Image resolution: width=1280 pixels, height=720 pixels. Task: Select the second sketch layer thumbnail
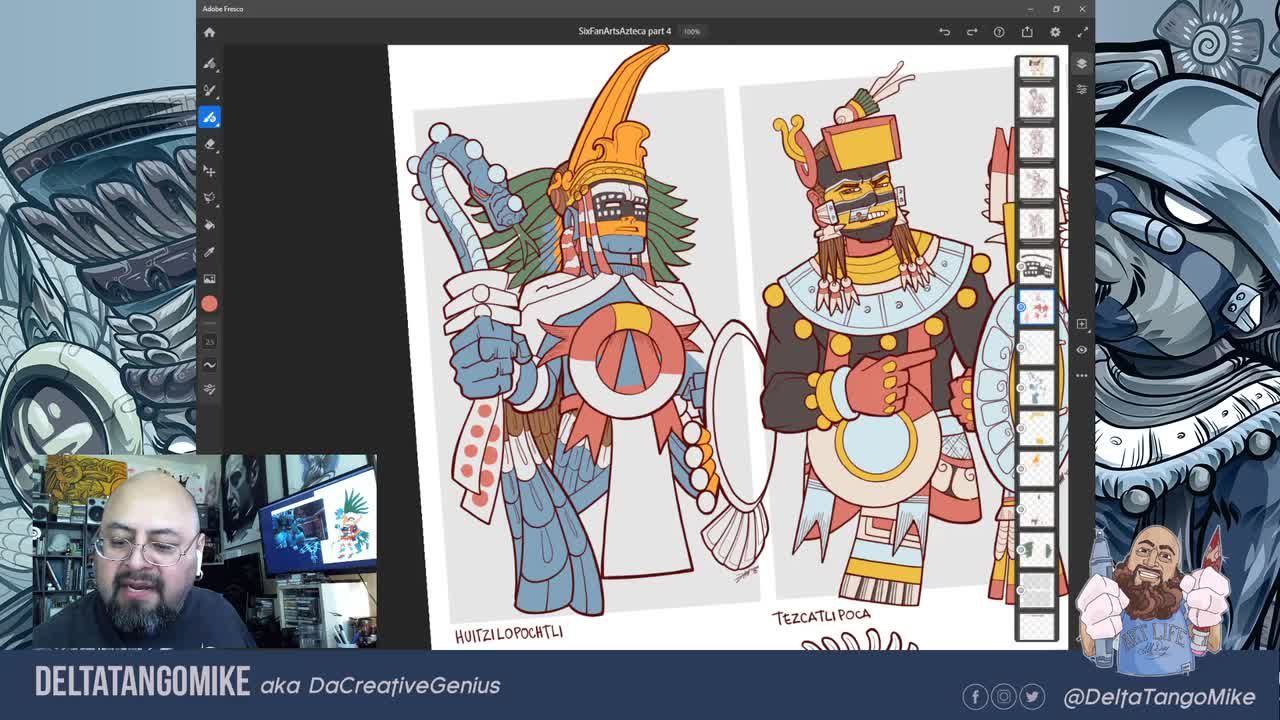[x=1036, y=102]
